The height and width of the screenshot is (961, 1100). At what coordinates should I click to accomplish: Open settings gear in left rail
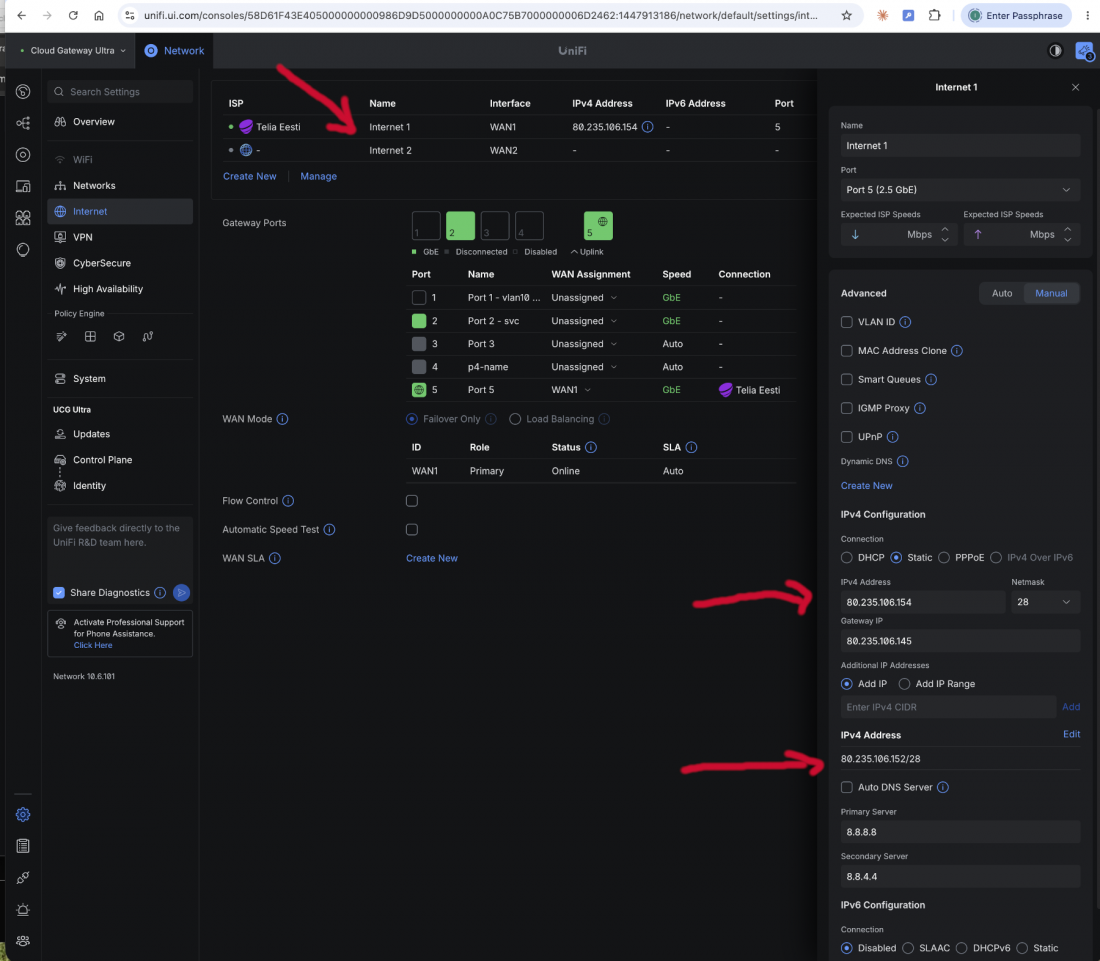[x=23, y=814]
